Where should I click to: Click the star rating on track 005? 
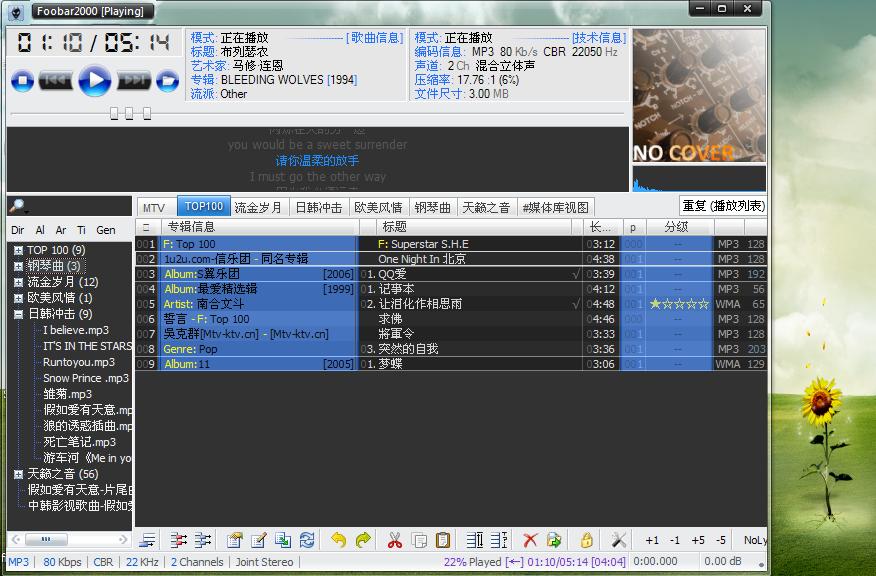[679, 304]
